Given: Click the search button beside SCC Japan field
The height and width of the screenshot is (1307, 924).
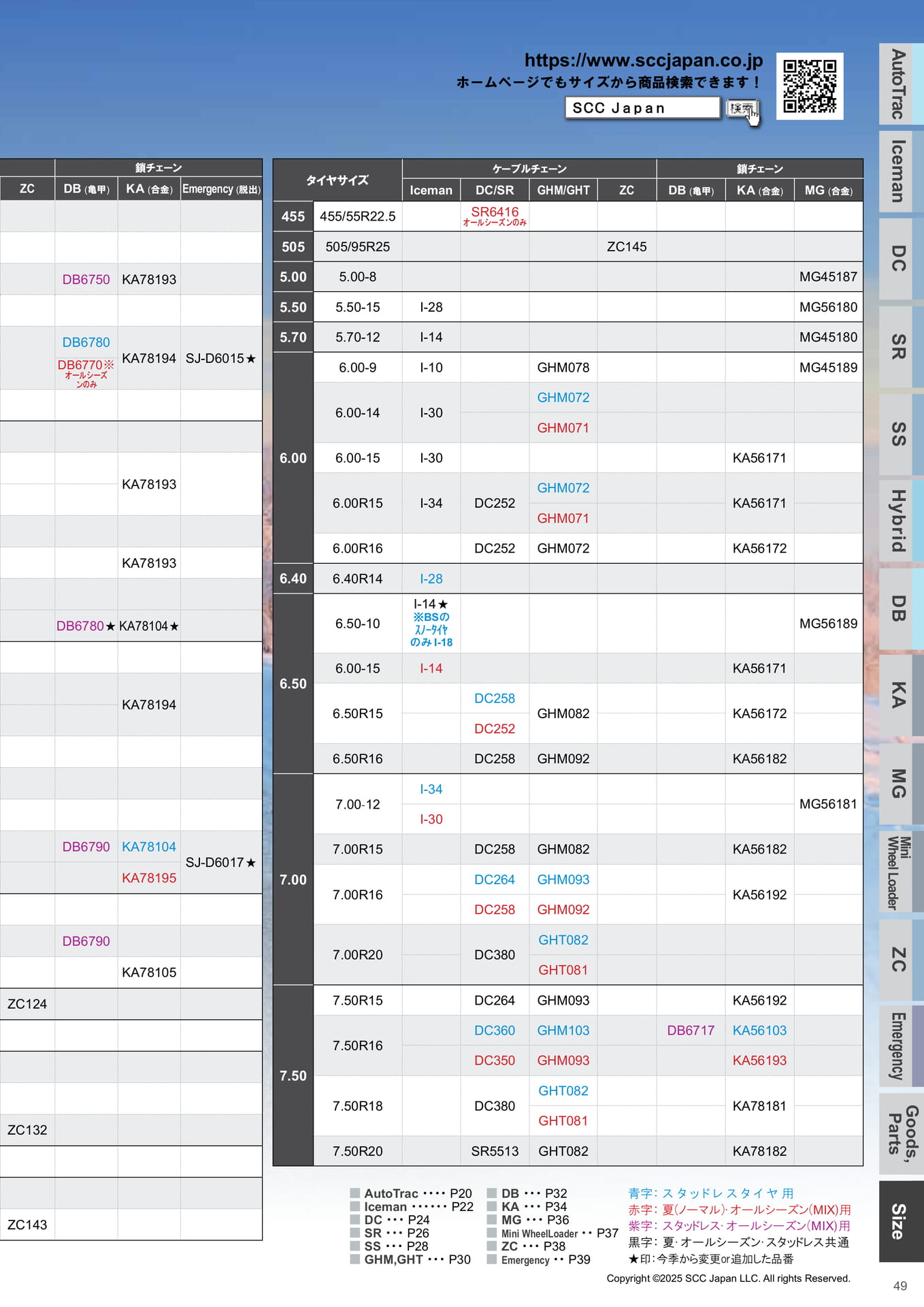Looking at the screenshot, I should point(741,108).
